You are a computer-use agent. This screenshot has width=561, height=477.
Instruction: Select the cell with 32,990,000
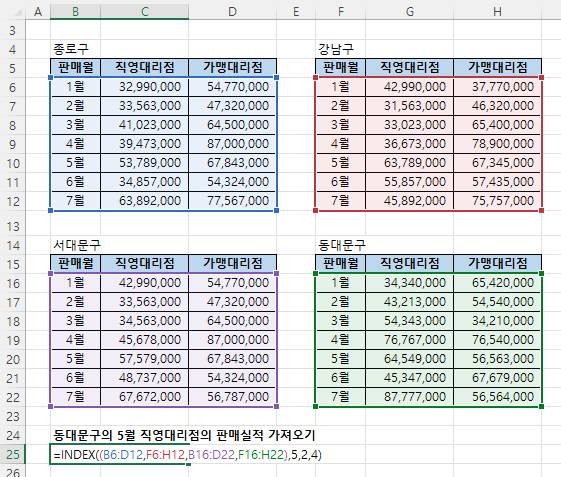pyautogui.click(x=145, y=87)
